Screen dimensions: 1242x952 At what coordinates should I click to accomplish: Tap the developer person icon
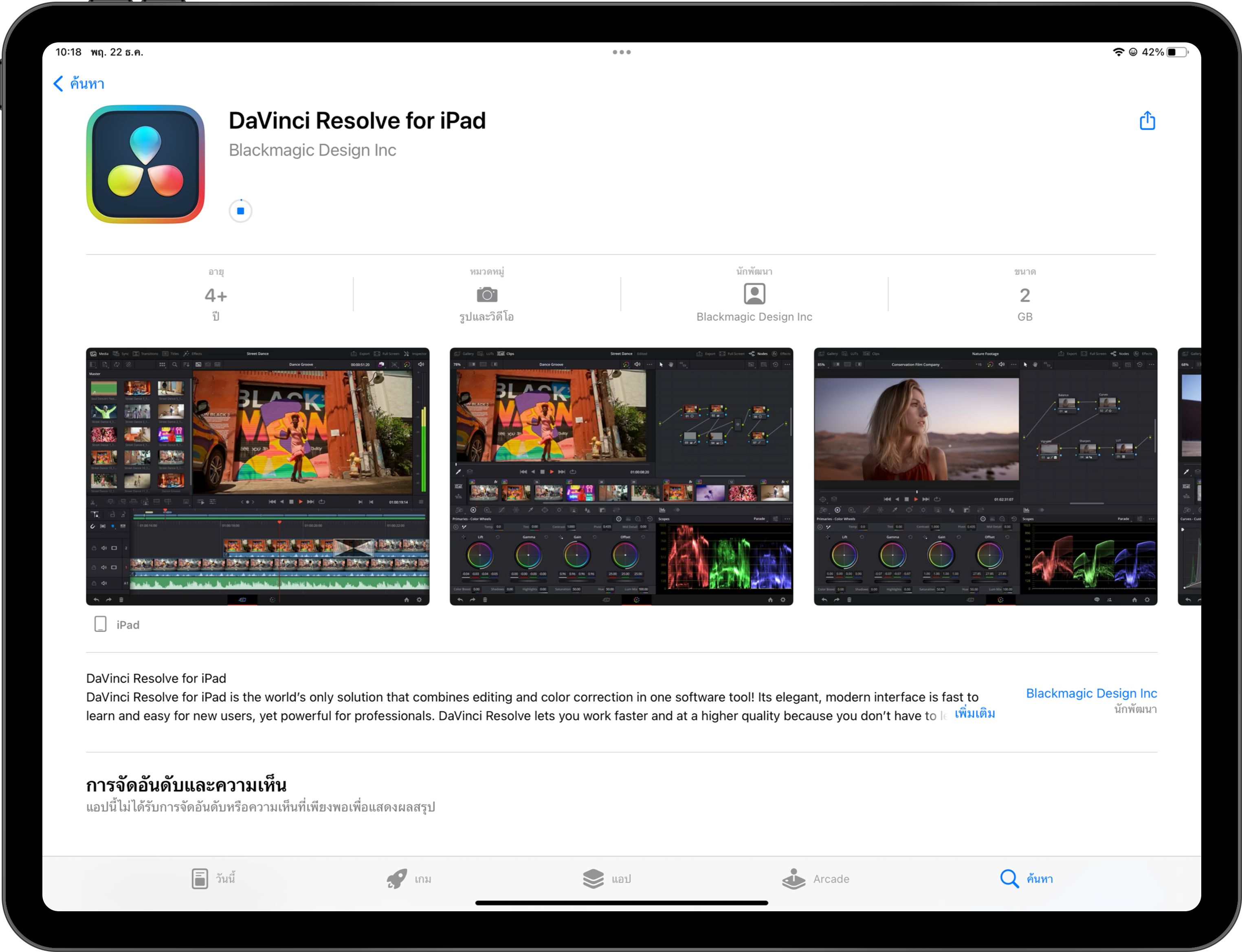[x=754, y=294]
